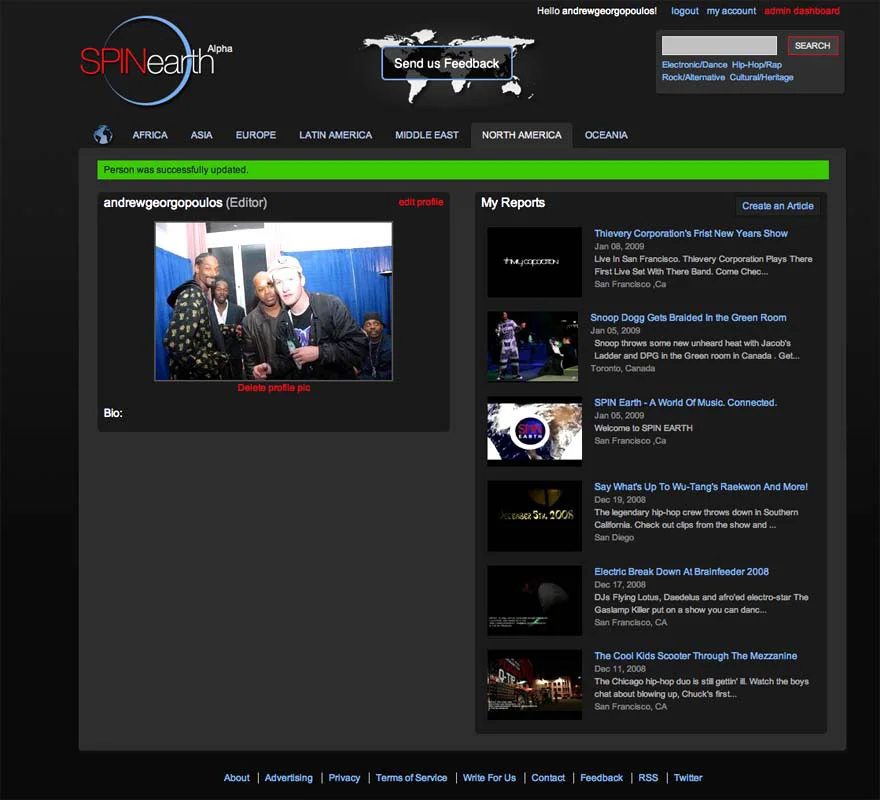Click the 'Dec 19, 2008' date text
880x800 pixels.
(620, 500)
